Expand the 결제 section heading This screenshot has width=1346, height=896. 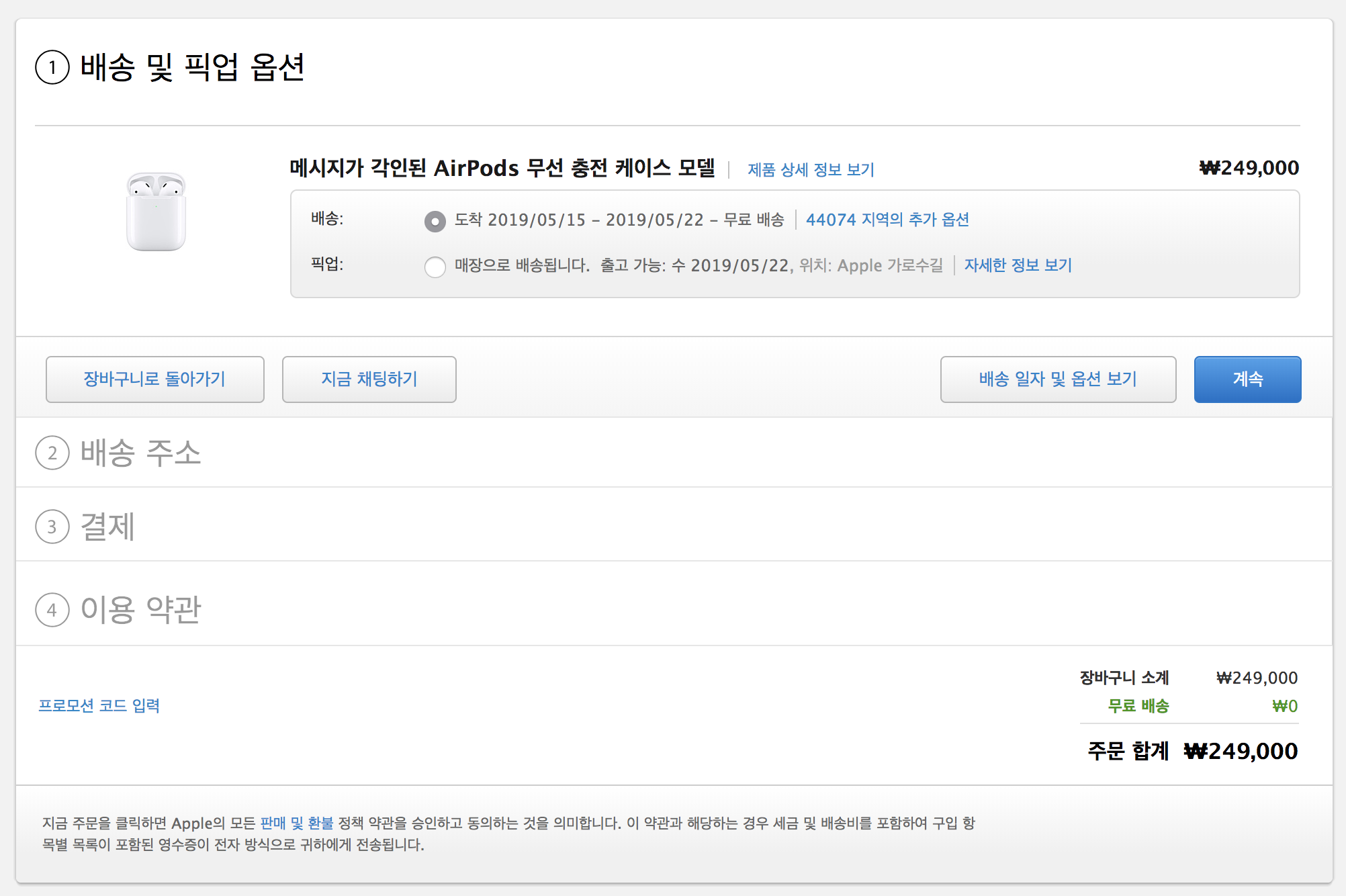tap(107, 527)
